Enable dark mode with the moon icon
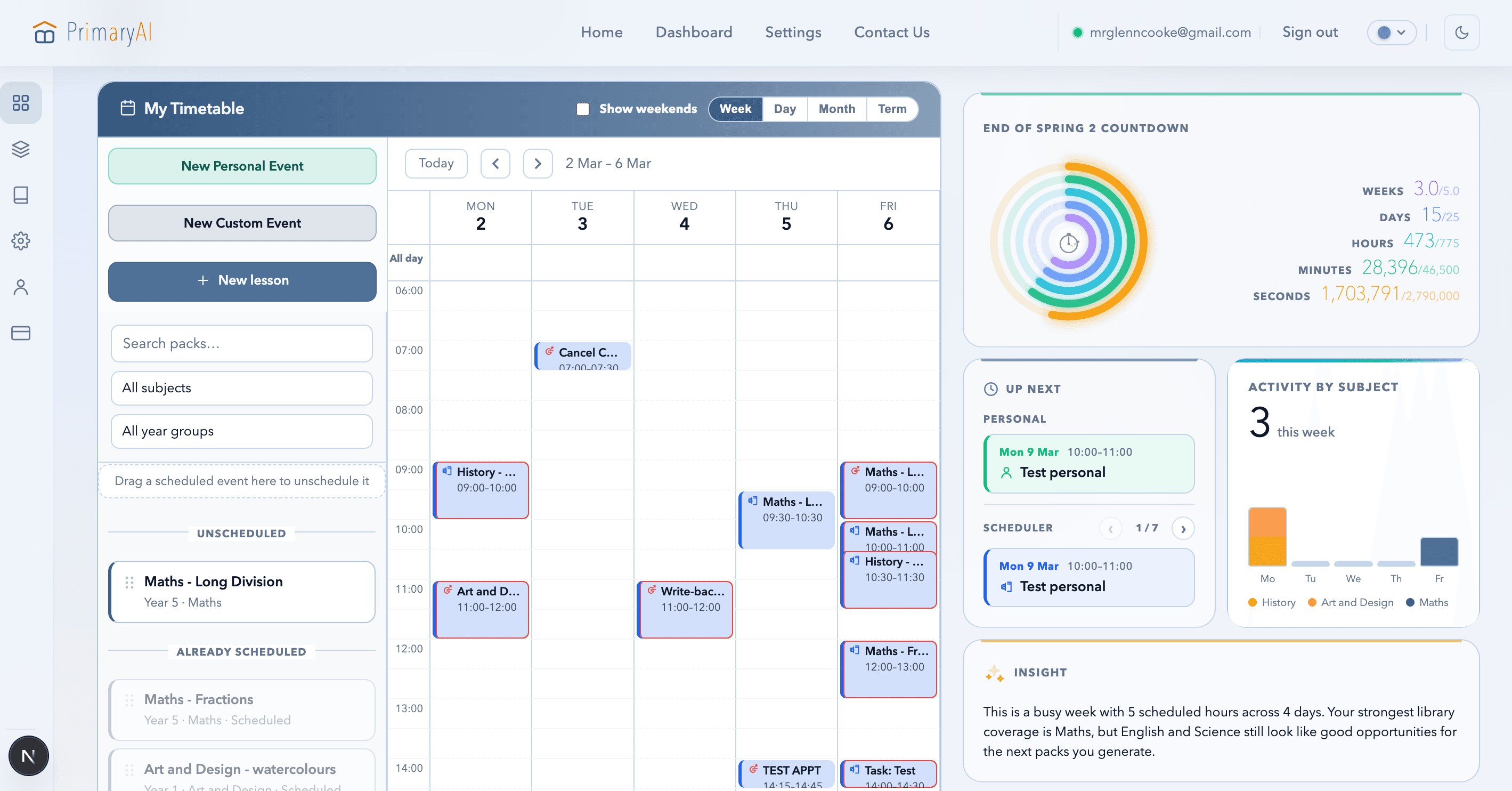The width and height of the screenshot is (1512, 791). pos(1462,33)
